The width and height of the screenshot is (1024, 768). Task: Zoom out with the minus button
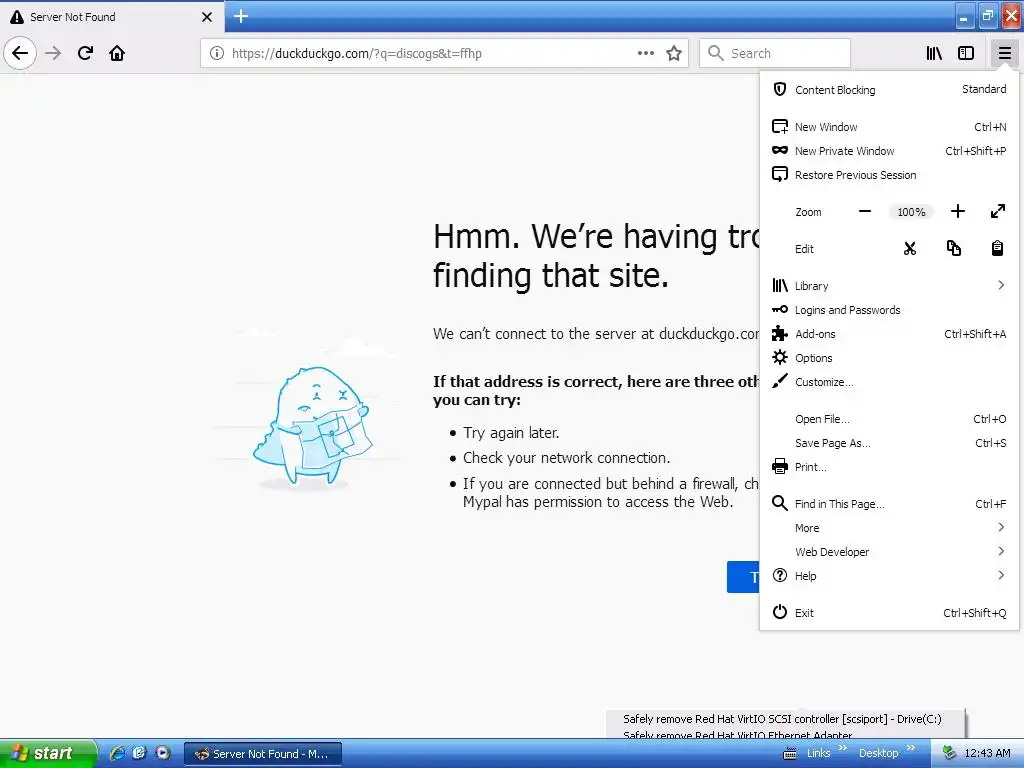865,212
